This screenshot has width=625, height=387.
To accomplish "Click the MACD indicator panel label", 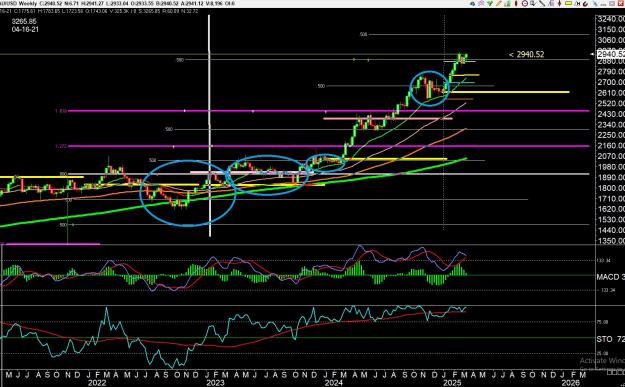I will (x=610, y=277).
